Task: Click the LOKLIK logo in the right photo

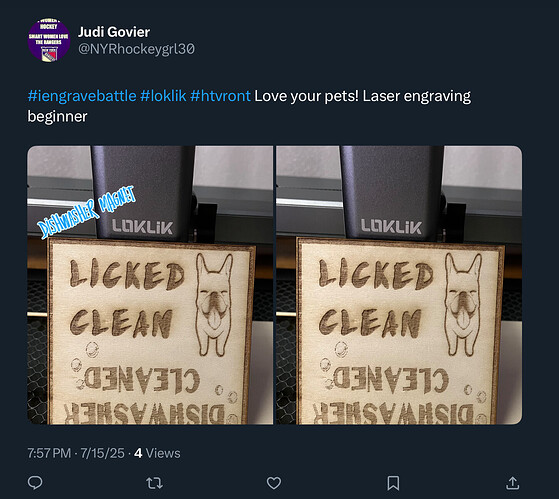Action: 391,227
